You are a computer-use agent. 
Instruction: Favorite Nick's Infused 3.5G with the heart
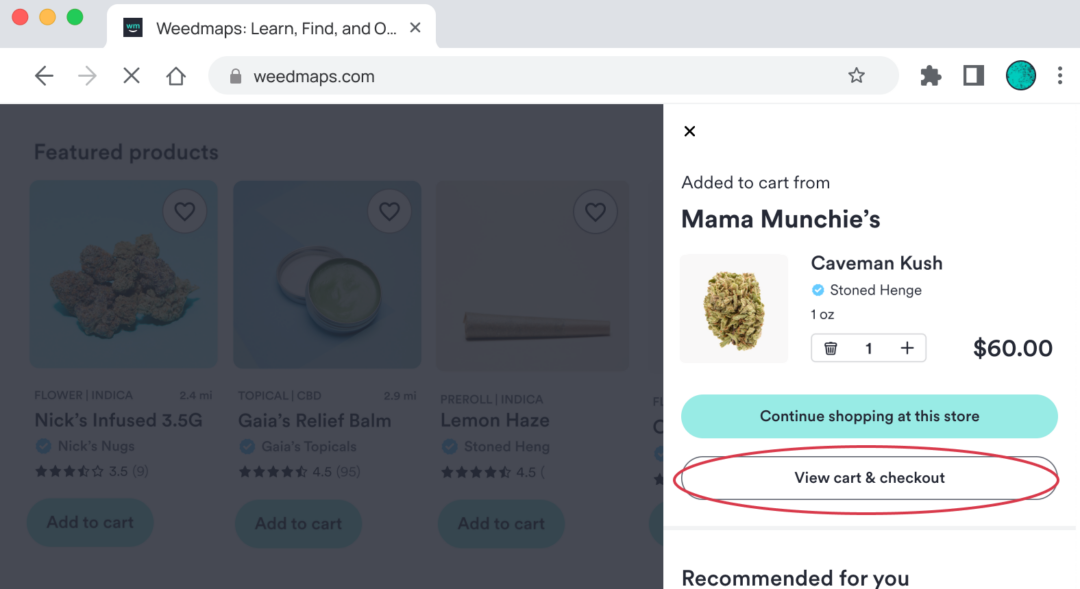[x=185, y=211]
